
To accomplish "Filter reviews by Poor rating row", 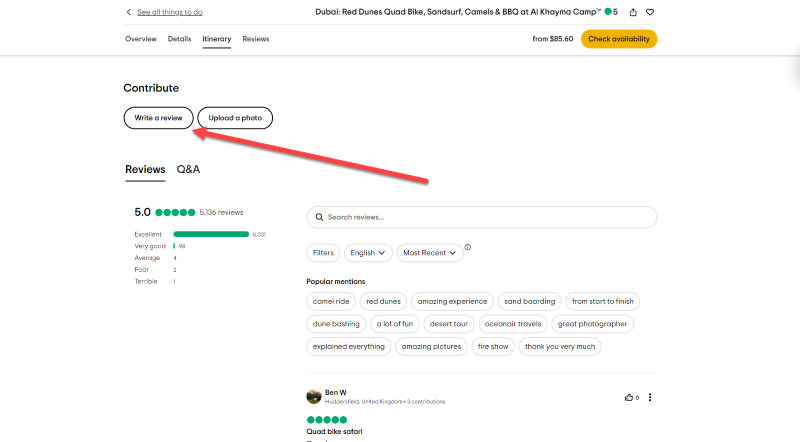I will [154, 269].
